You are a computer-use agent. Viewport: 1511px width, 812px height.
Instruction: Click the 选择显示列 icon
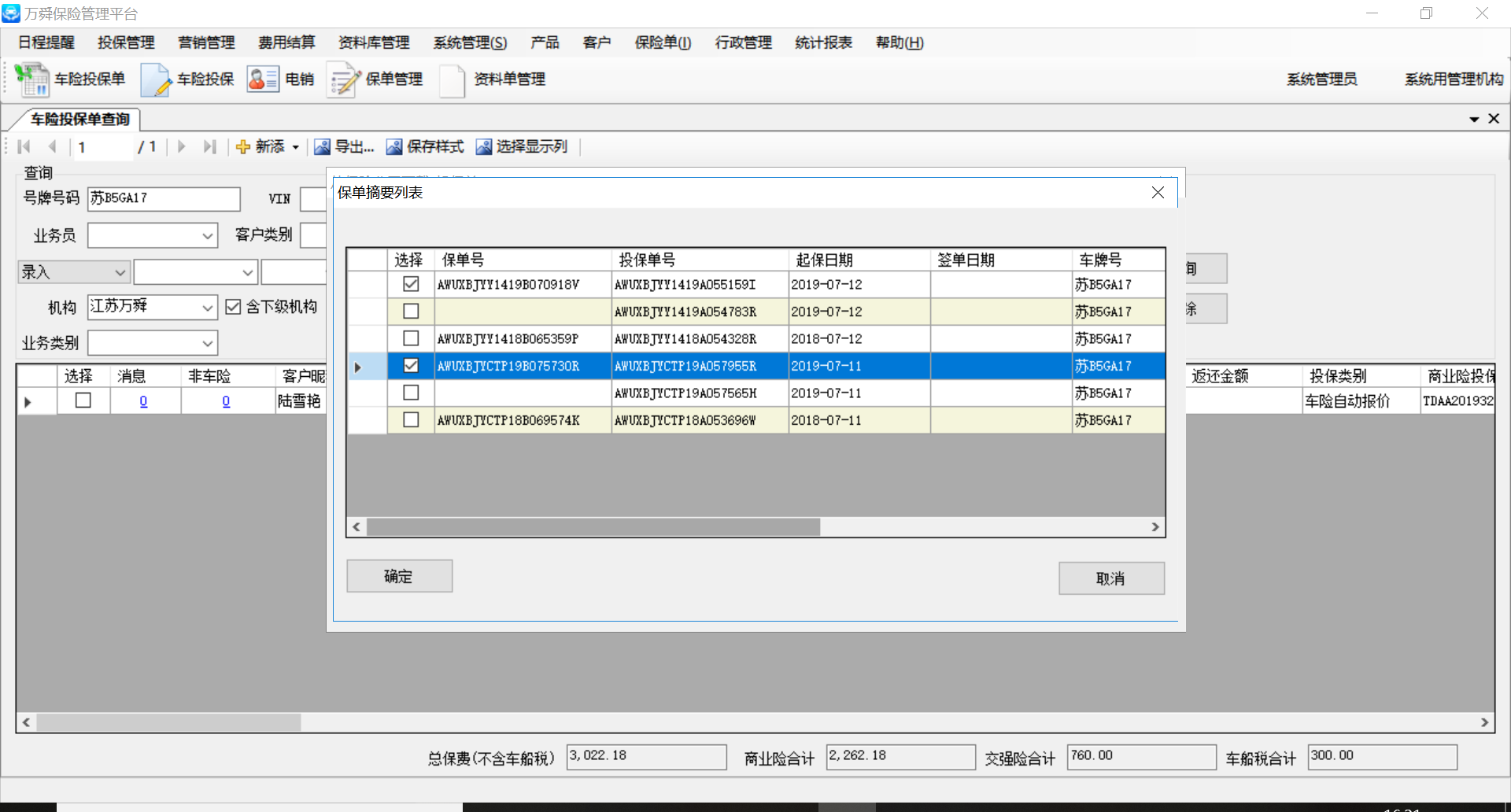(483, 147)
